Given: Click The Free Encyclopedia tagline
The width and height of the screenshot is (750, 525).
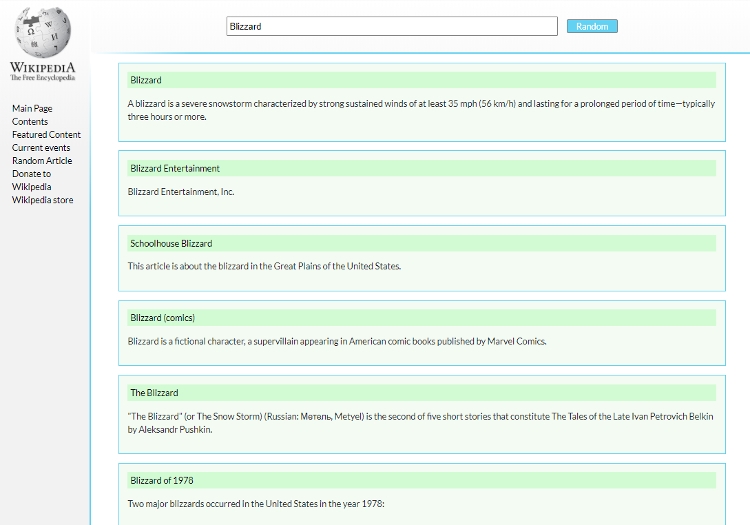Looking at the screenshot, I should [43, 78].
